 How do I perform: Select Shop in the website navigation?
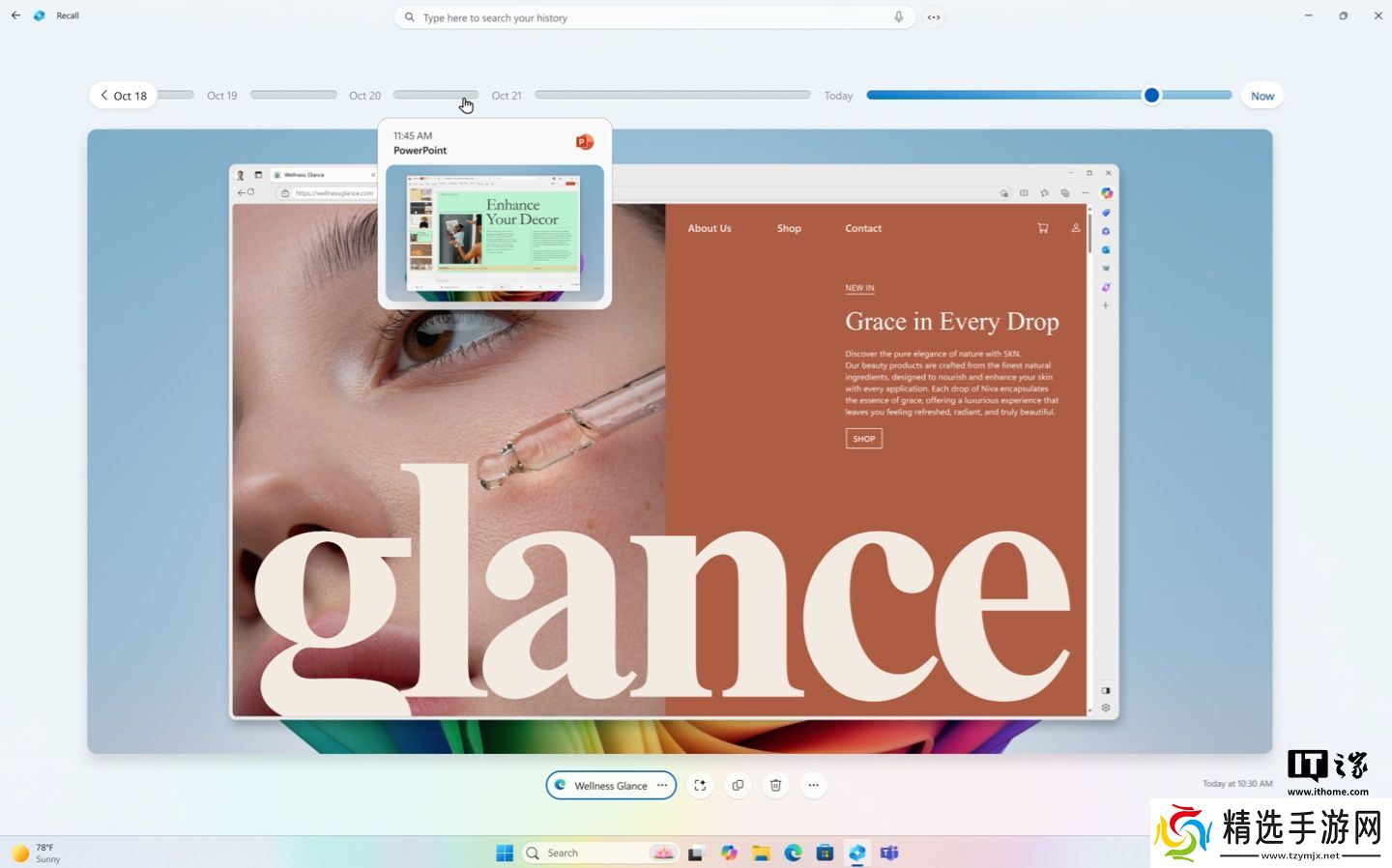point(789,228)
